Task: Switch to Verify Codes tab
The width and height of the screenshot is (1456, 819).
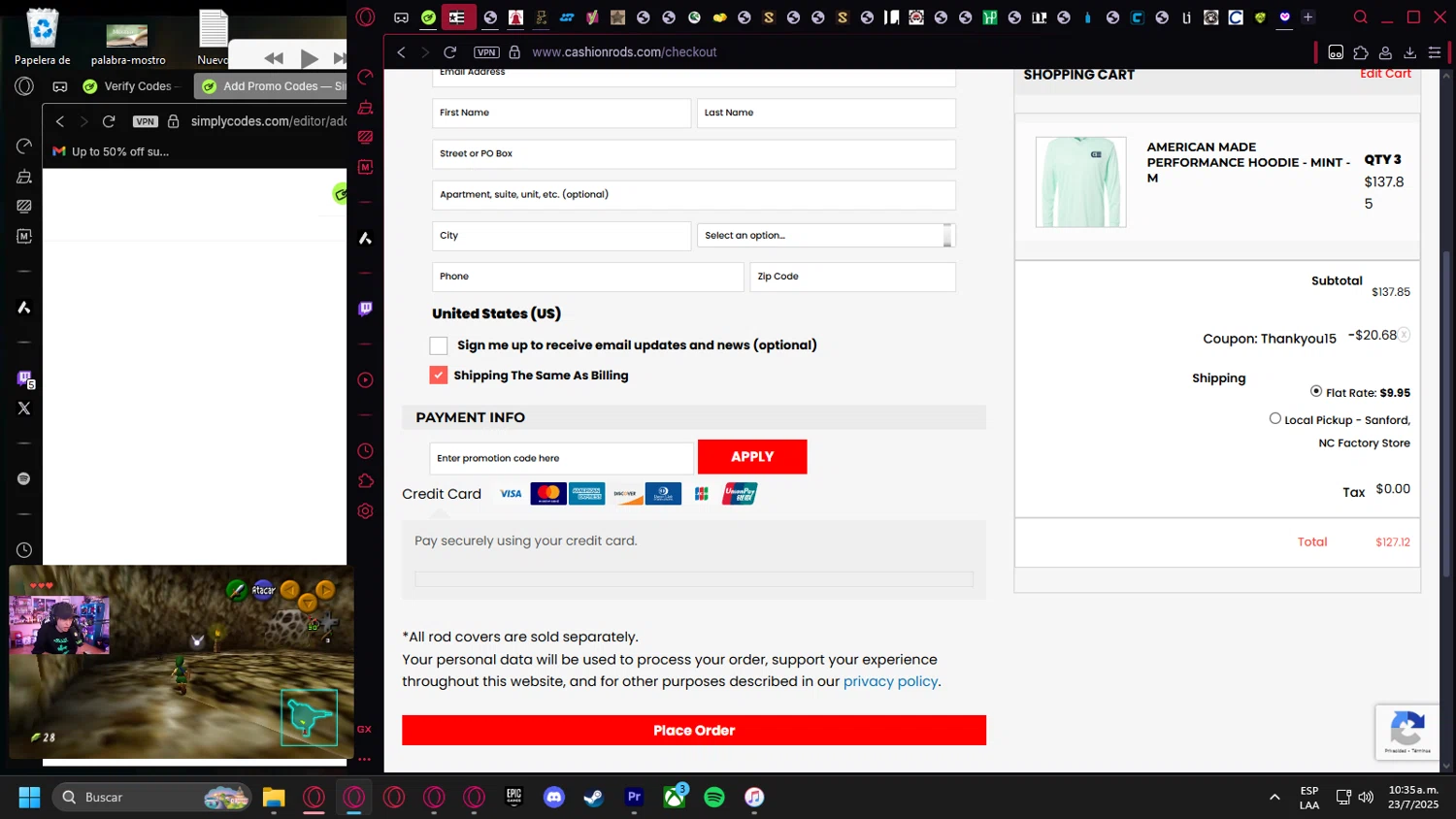Action: pyautogui.click(x=134, y=86)
